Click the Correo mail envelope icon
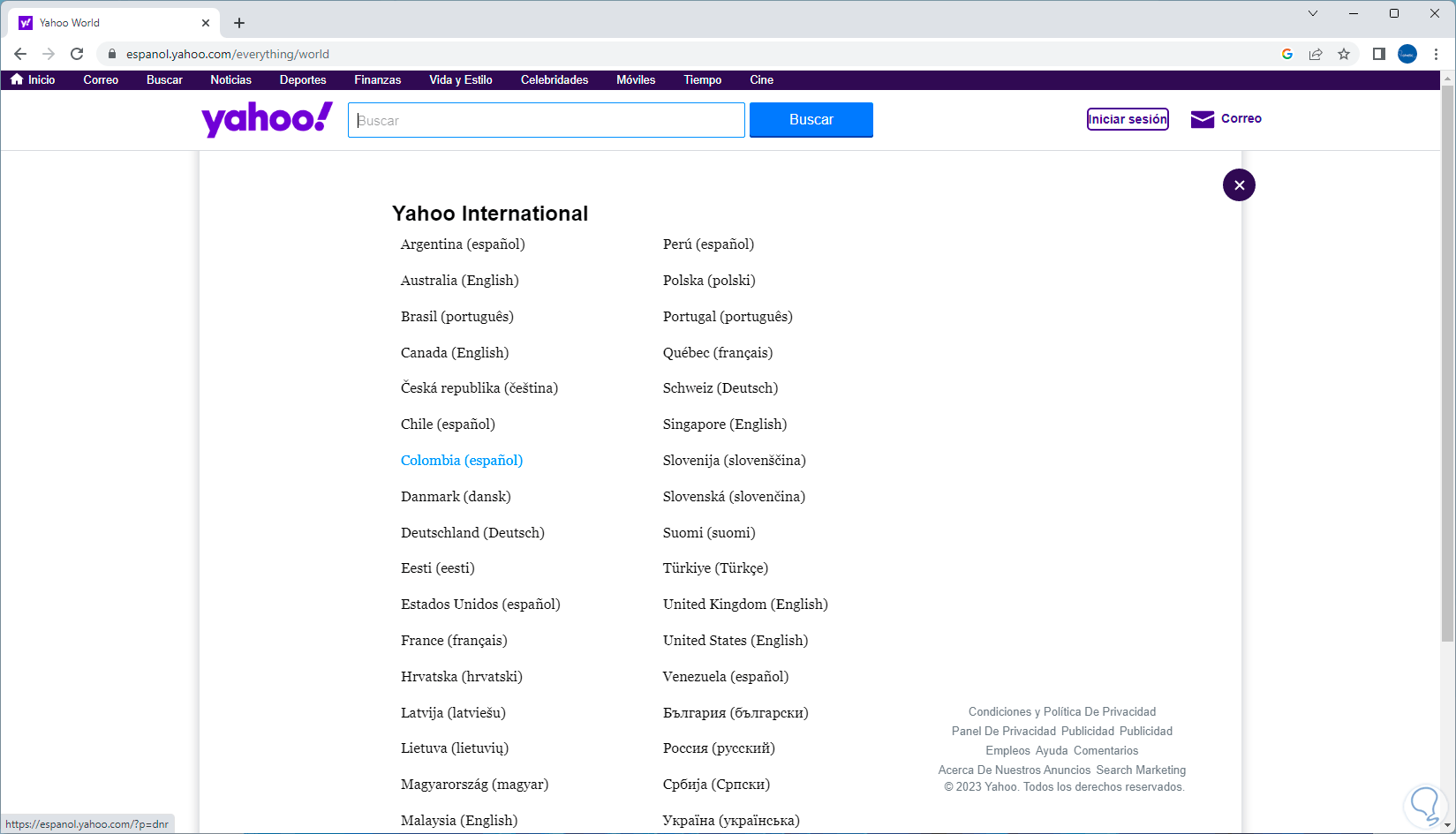Image resolution: width=1456 pixels, height=834 pixels. pyautogui.click(x=1203, y=119)
